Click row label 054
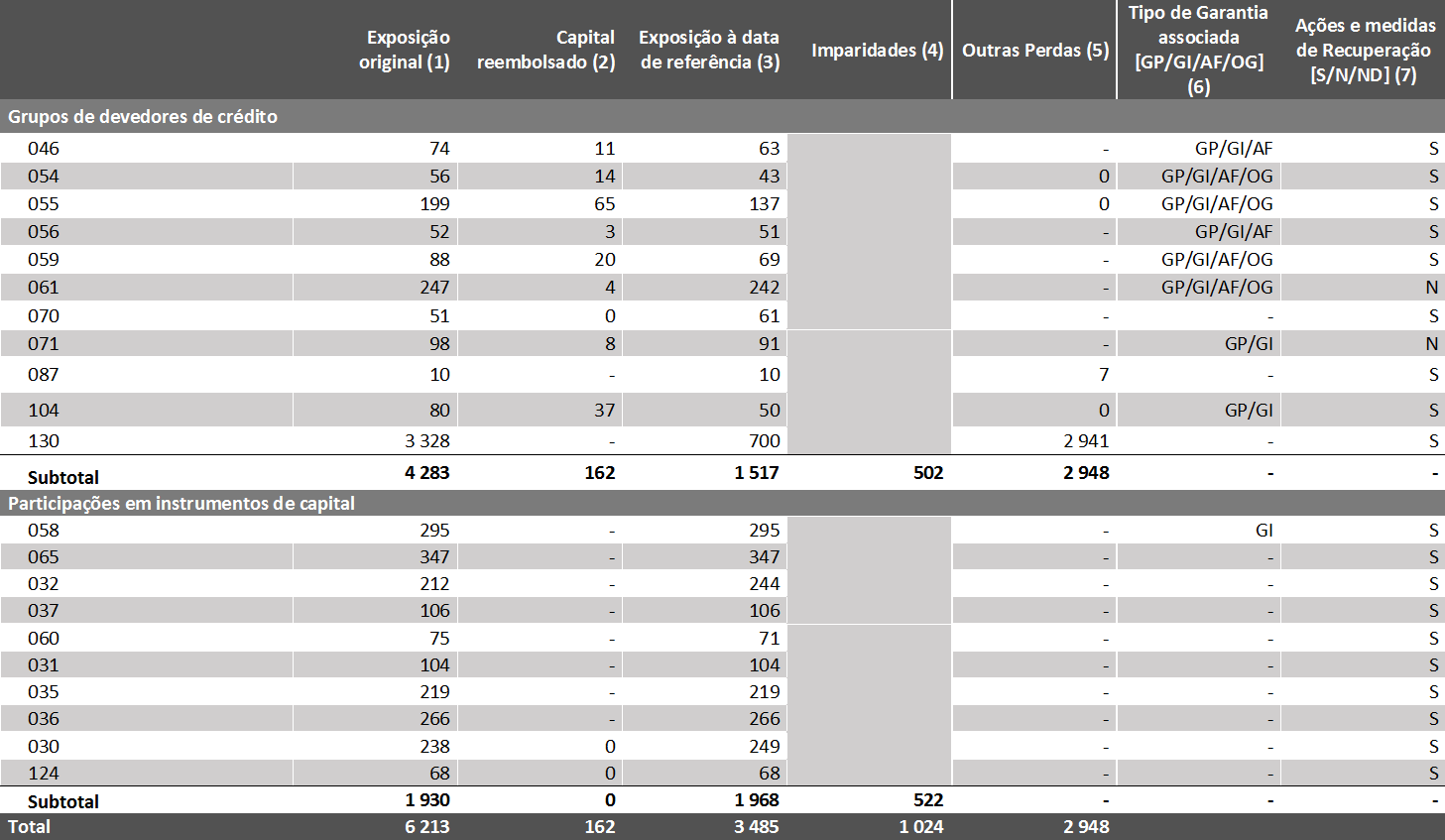Screen dimensions: 1445x840 44,176
